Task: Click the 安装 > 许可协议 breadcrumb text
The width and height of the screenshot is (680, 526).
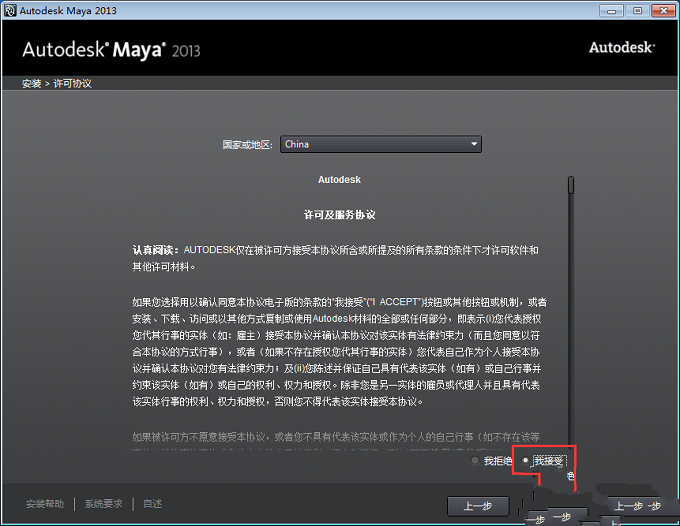Action: coord(57,83)
